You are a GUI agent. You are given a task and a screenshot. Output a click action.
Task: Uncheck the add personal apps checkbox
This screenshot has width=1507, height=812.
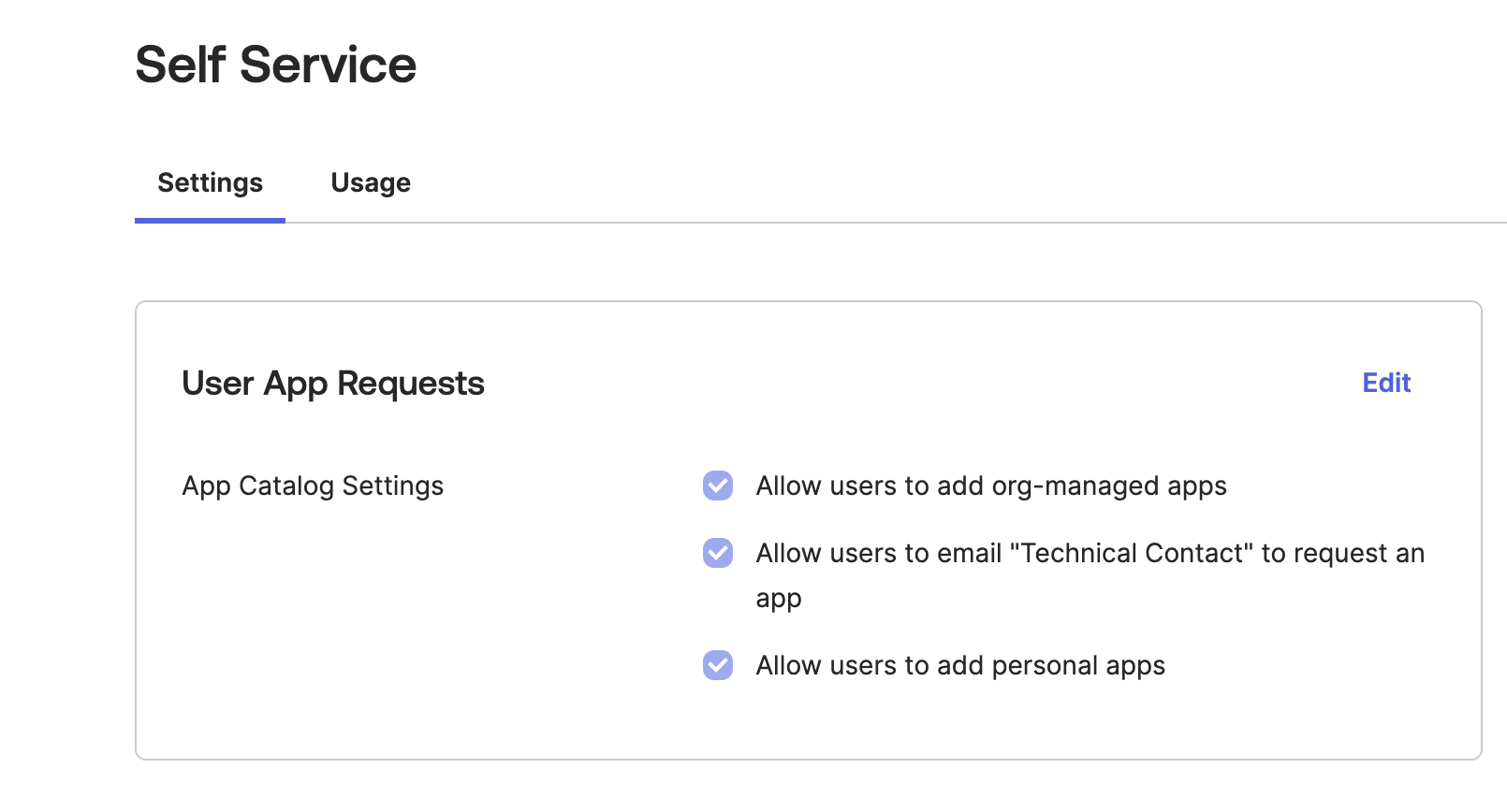point(718,665)
